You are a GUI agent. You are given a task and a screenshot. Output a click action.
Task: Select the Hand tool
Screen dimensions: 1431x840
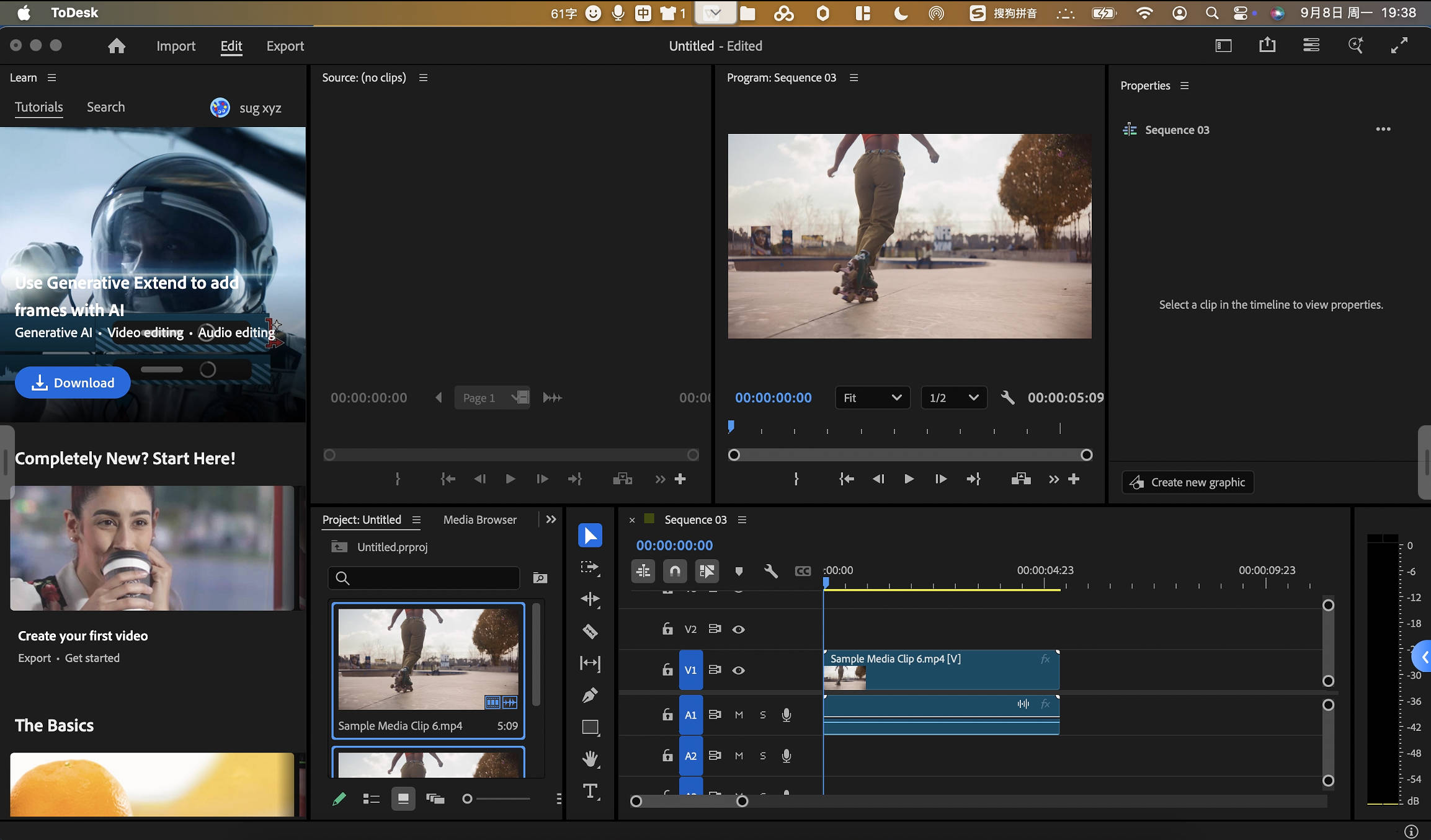590,759
